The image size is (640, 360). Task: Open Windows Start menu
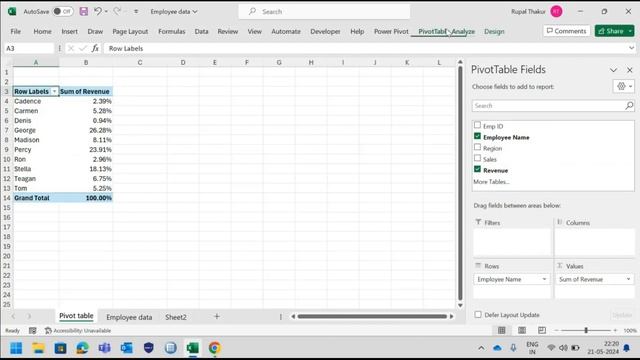click(16, 348)
